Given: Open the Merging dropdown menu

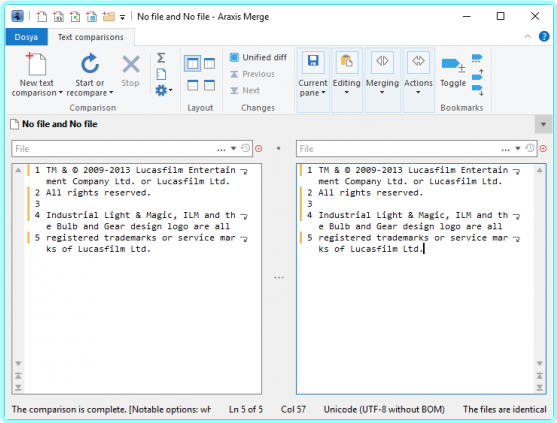Looking at the screenshot, I should point(382,80).
